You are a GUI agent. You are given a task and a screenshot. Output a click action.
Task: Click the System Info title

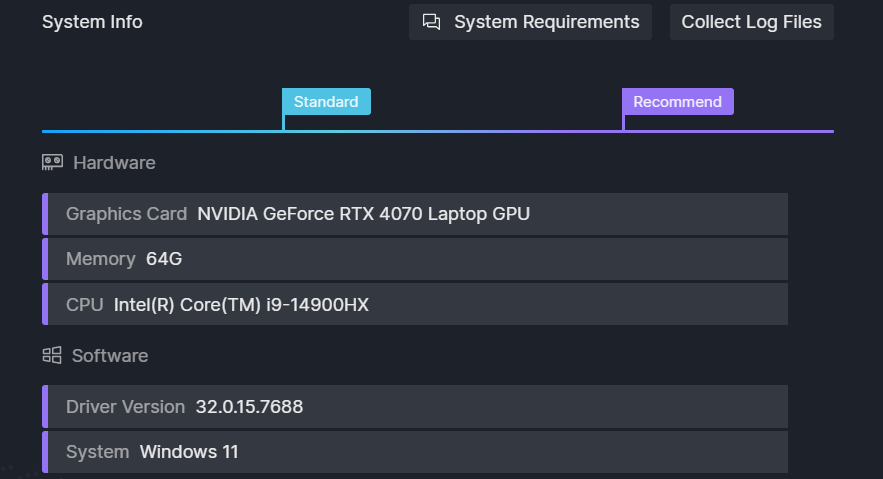92,22
